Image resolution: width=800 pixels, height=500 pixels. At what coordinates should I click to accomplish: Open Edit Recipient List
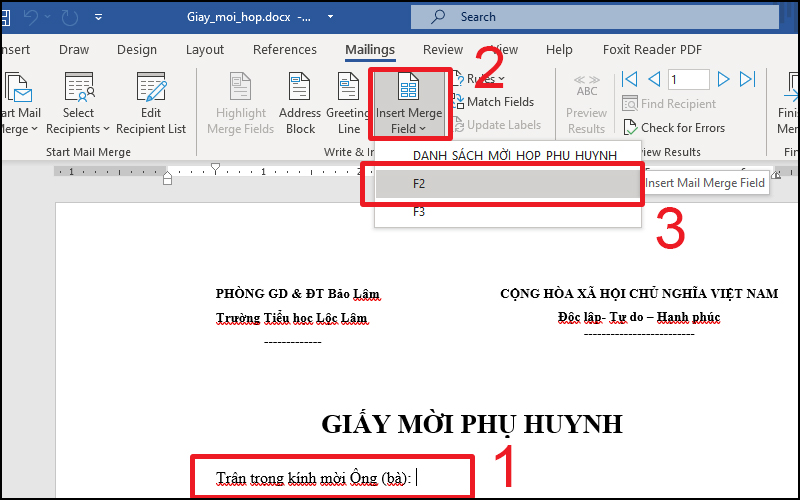click(151, 104)
